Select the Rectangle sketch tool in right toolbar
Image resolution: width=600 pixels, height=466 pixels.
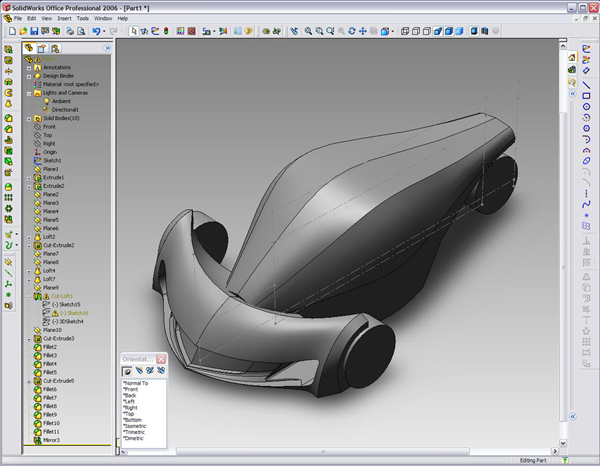click(586, 96)
